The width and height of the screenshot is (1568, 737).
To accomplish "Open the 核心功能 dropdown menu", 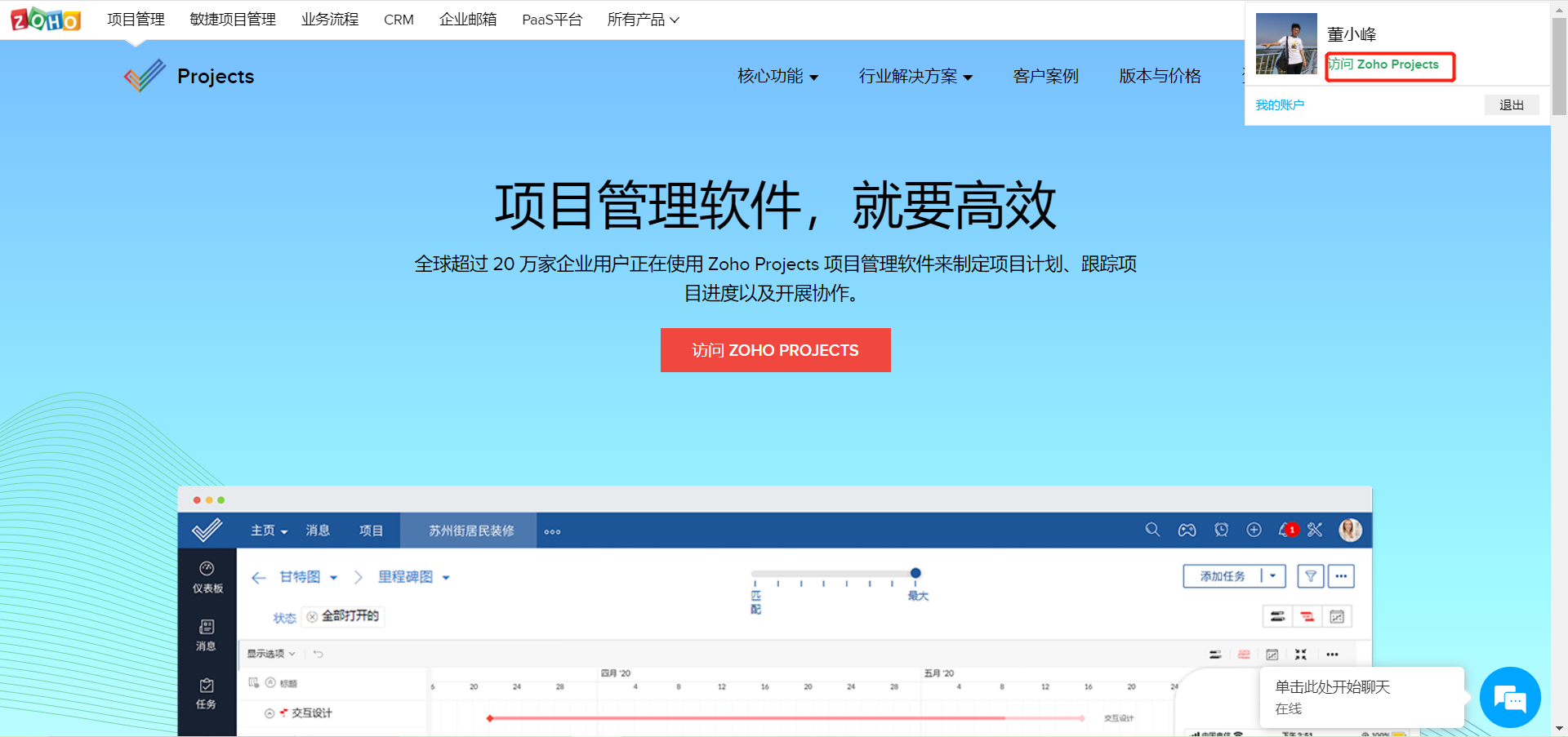I will pyautogui.click(x=777, y=76).
